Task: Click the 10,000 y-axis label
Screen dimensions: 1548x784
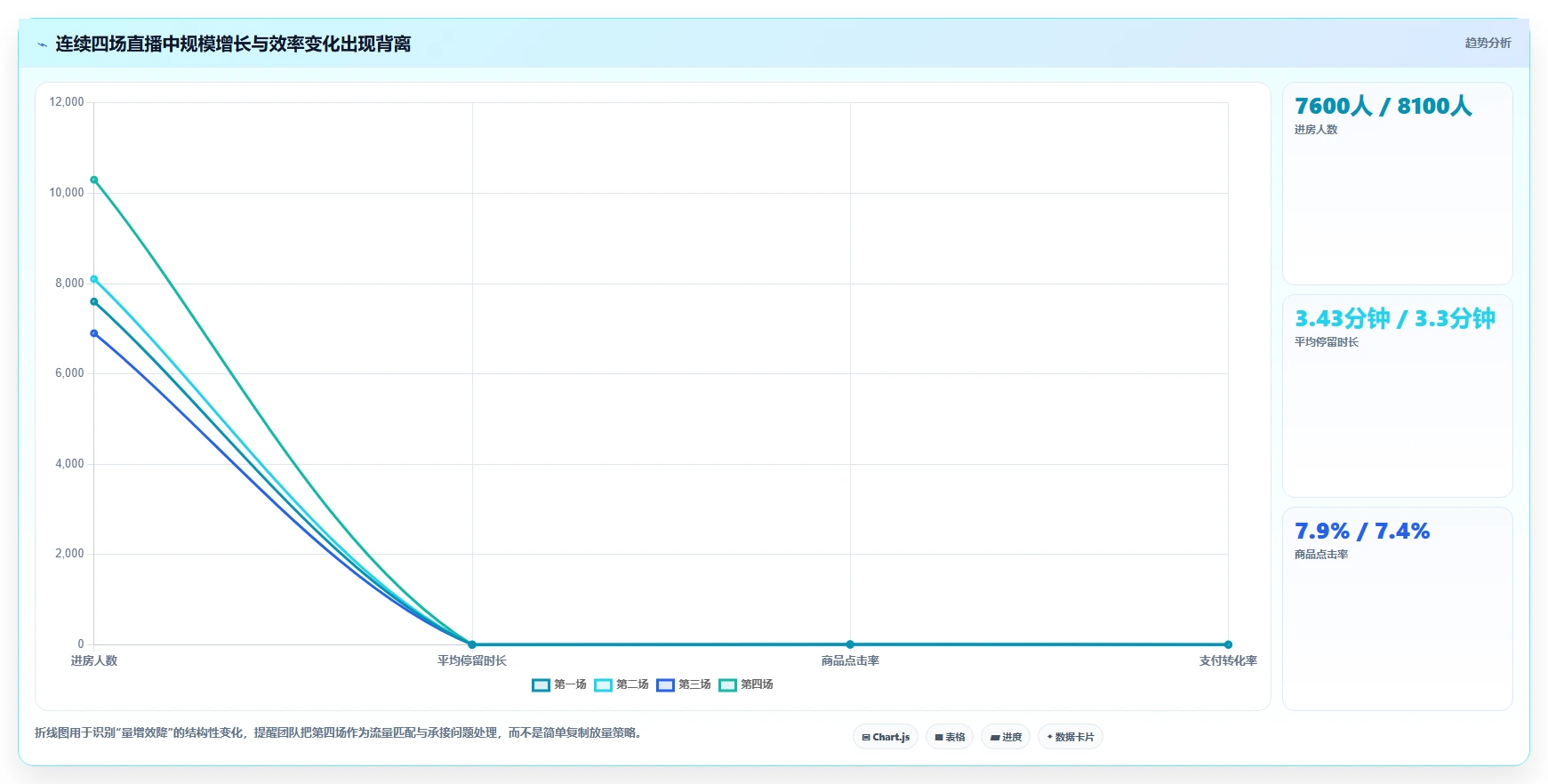Action: [x=67, y=193]
